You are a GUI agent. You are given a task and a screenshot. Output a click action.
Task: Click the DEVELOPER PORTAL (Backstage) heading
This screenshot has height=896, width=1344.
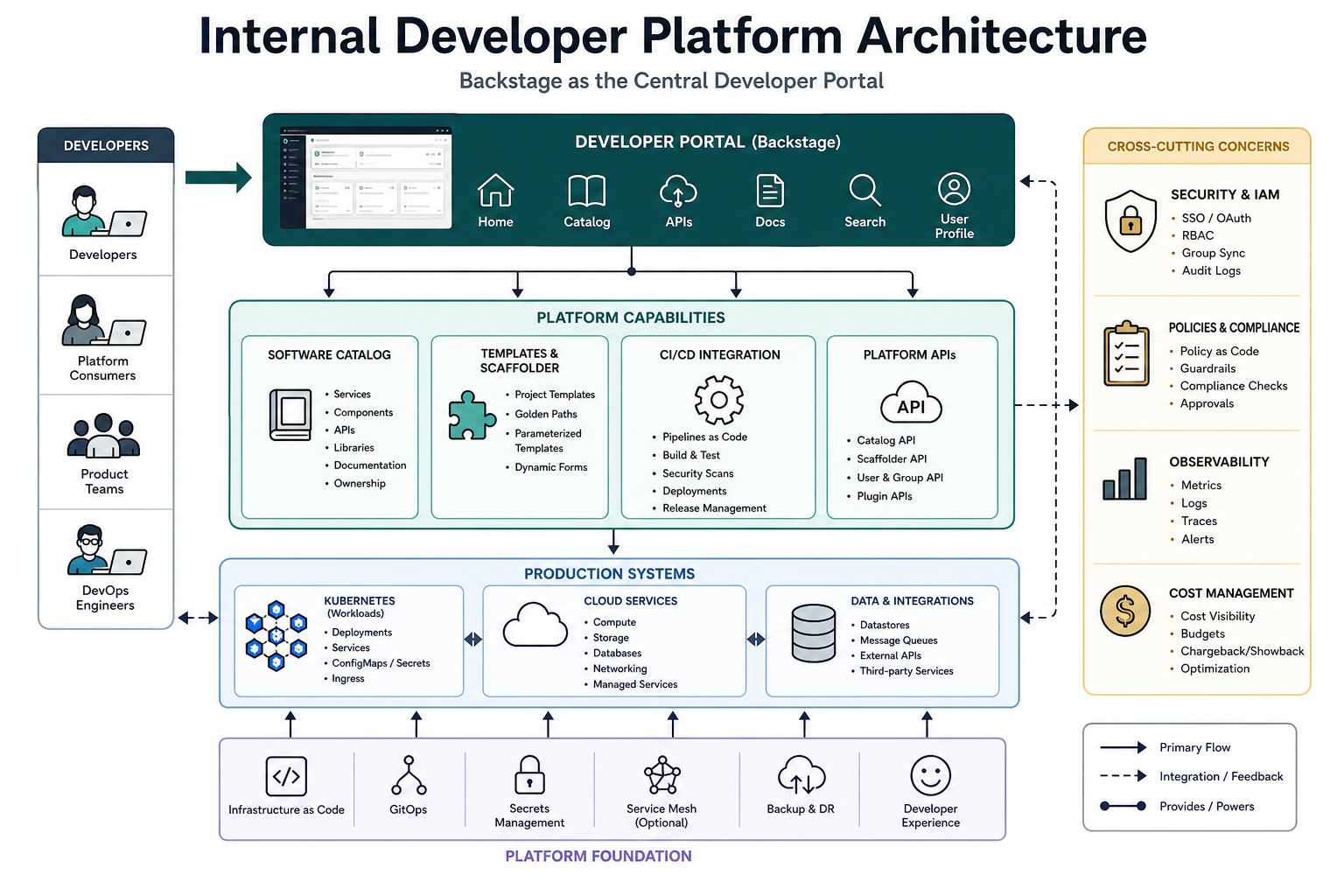tap(707, 142)
